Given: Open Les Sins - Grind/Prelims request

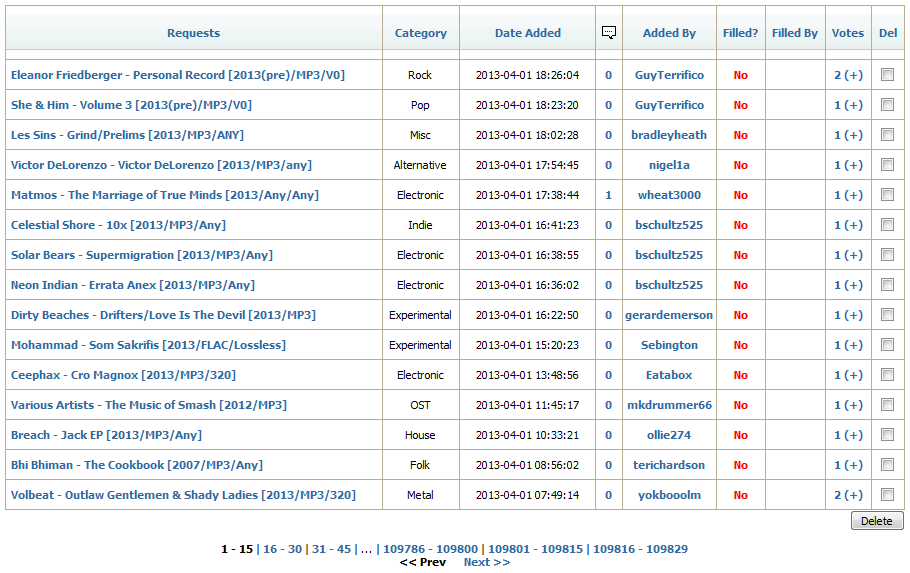Looking at the screenshot, I should tap(127, 135).
